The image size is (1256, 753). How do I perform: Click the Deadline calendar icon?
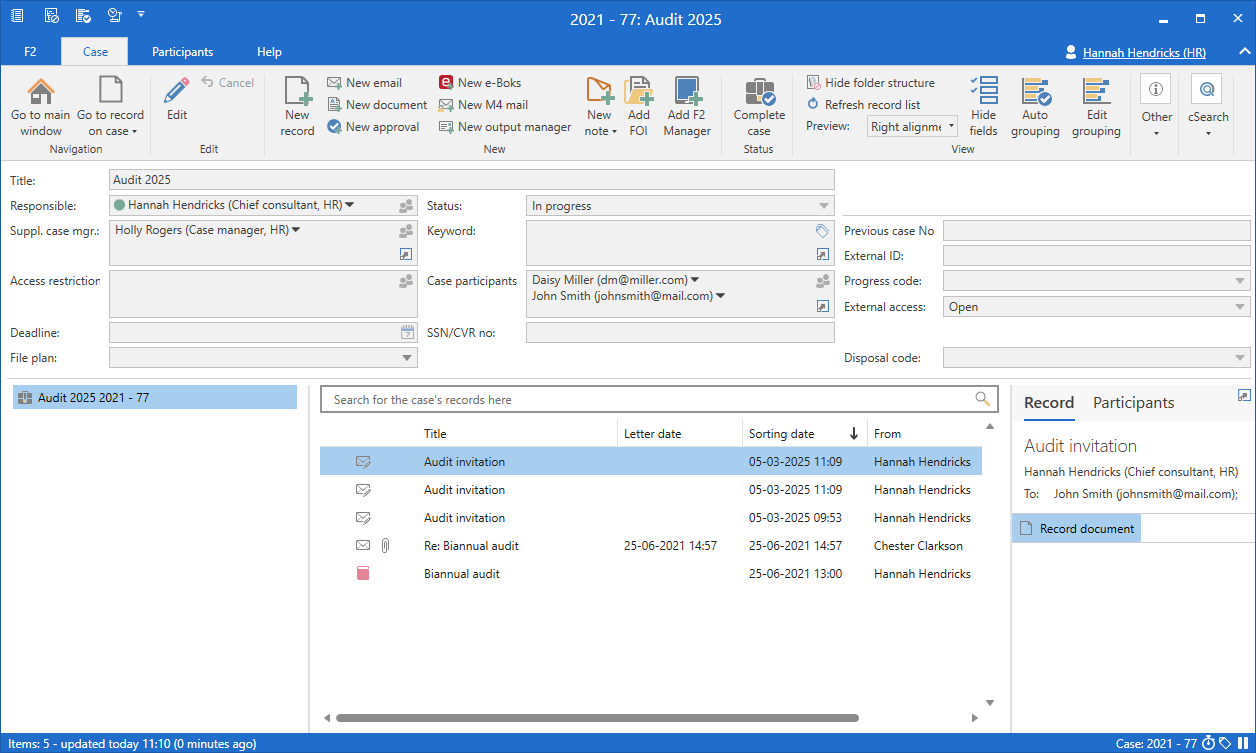click(407, 333)
